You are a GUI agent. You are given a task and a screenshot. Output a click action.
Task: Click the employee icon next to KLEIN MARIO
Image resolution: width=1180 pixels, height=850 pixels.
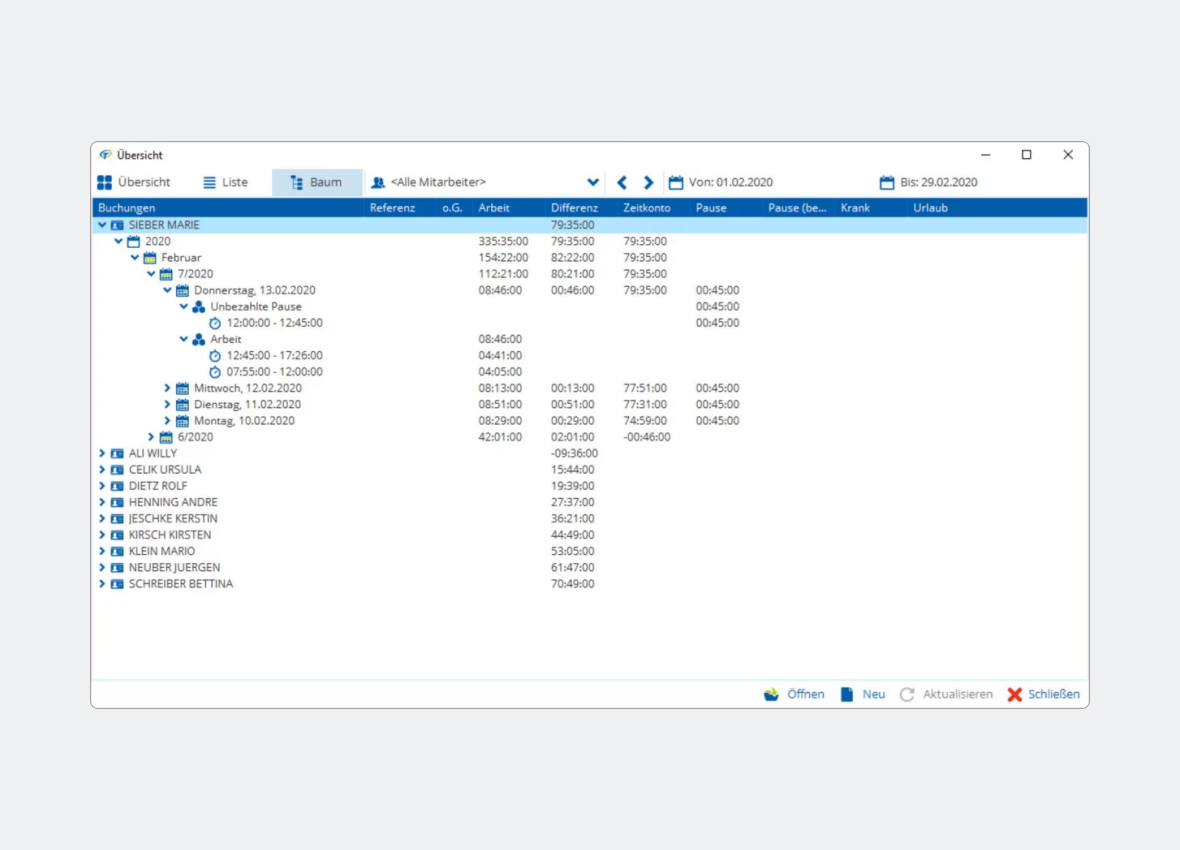(117, 551)
